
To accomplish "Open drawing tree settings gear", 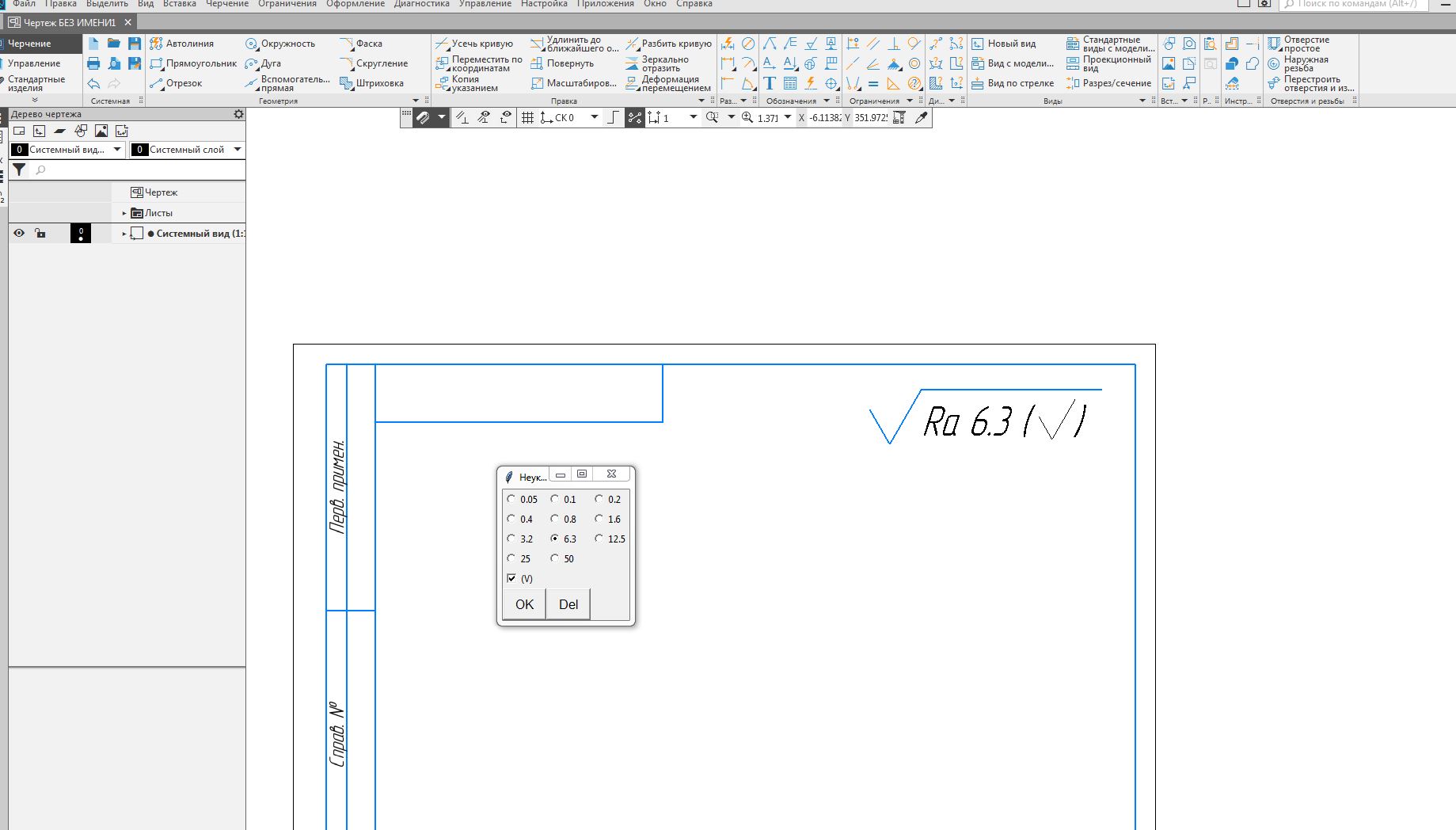I will coord(238,114).
